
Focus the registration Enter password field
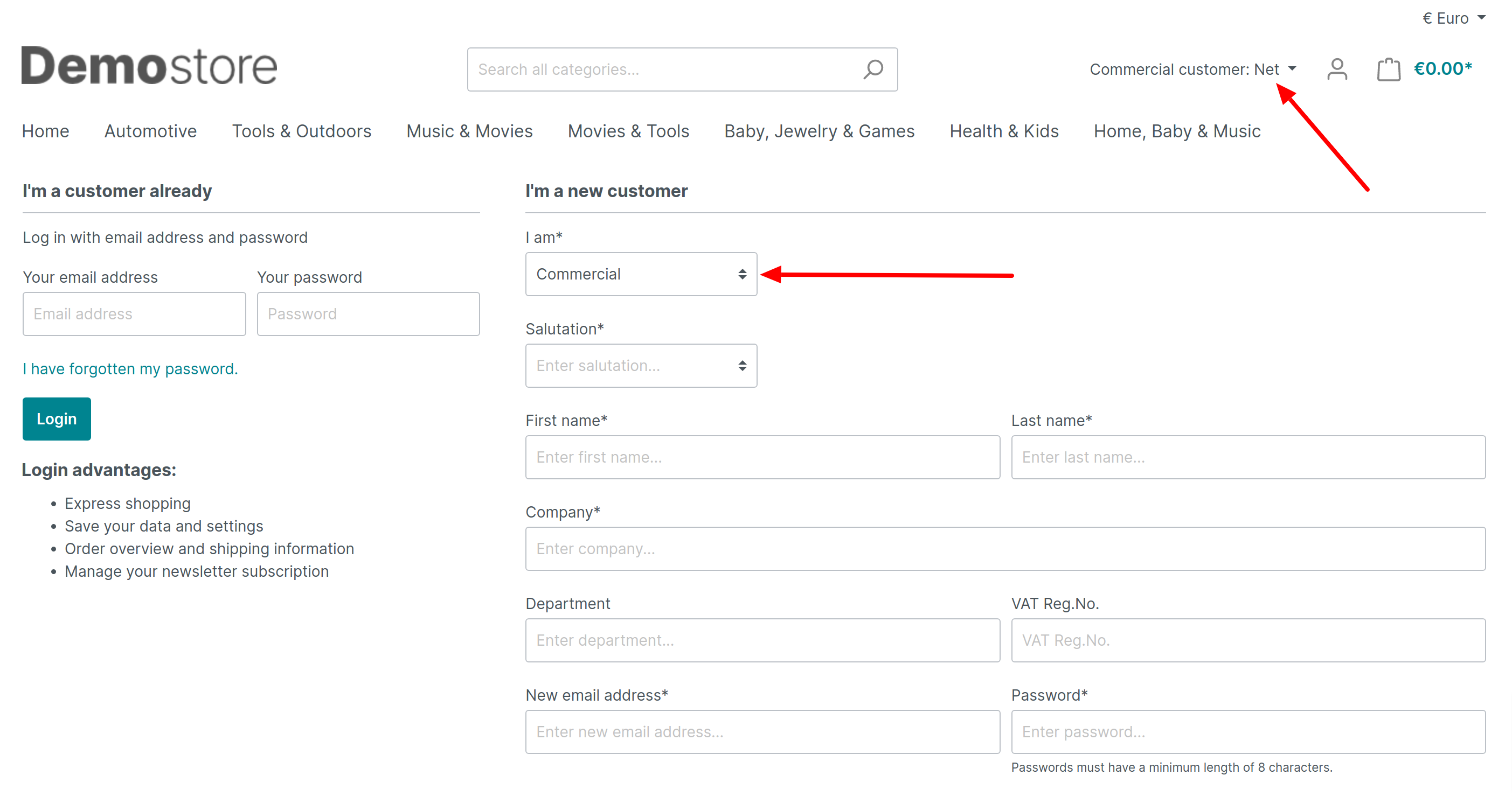pyautogui.click(x=1248, y=731)
